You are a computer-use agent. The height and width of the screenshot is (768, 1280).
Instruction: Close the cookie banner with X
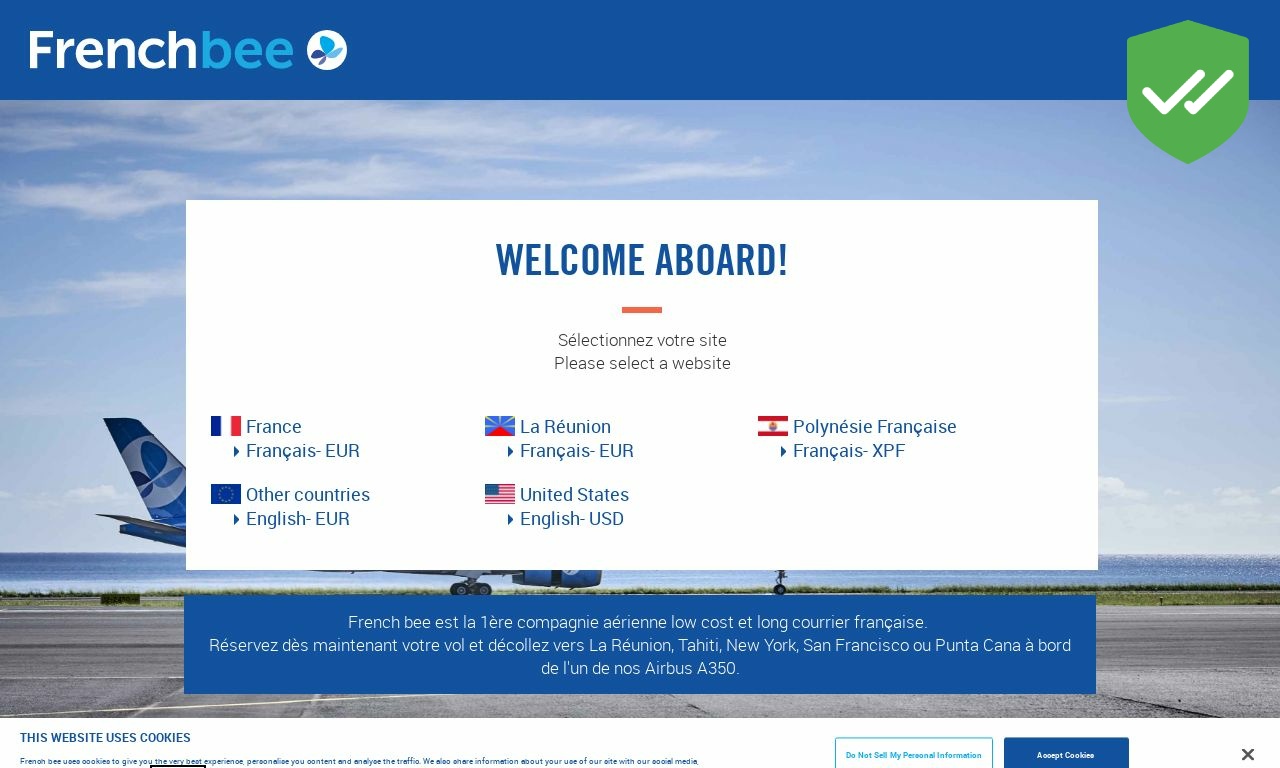[1247, 754]
